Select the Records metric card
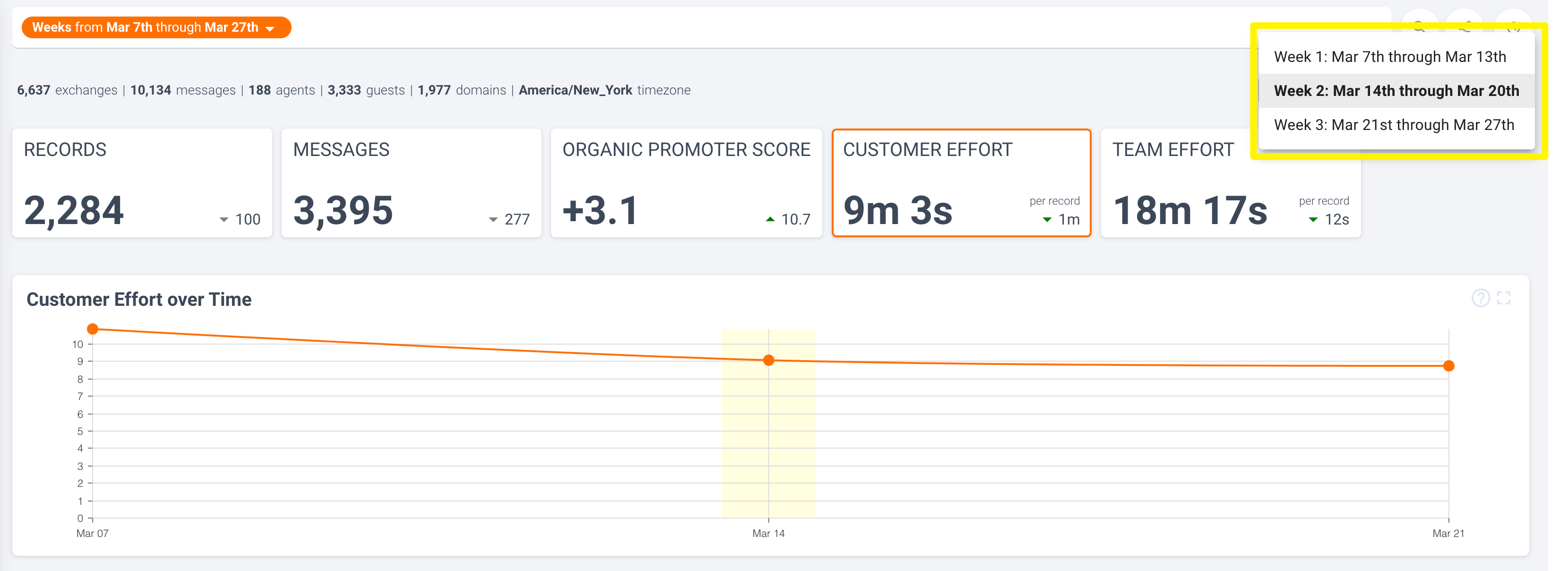The image size is (1568, 571). (x=142, y=182)
